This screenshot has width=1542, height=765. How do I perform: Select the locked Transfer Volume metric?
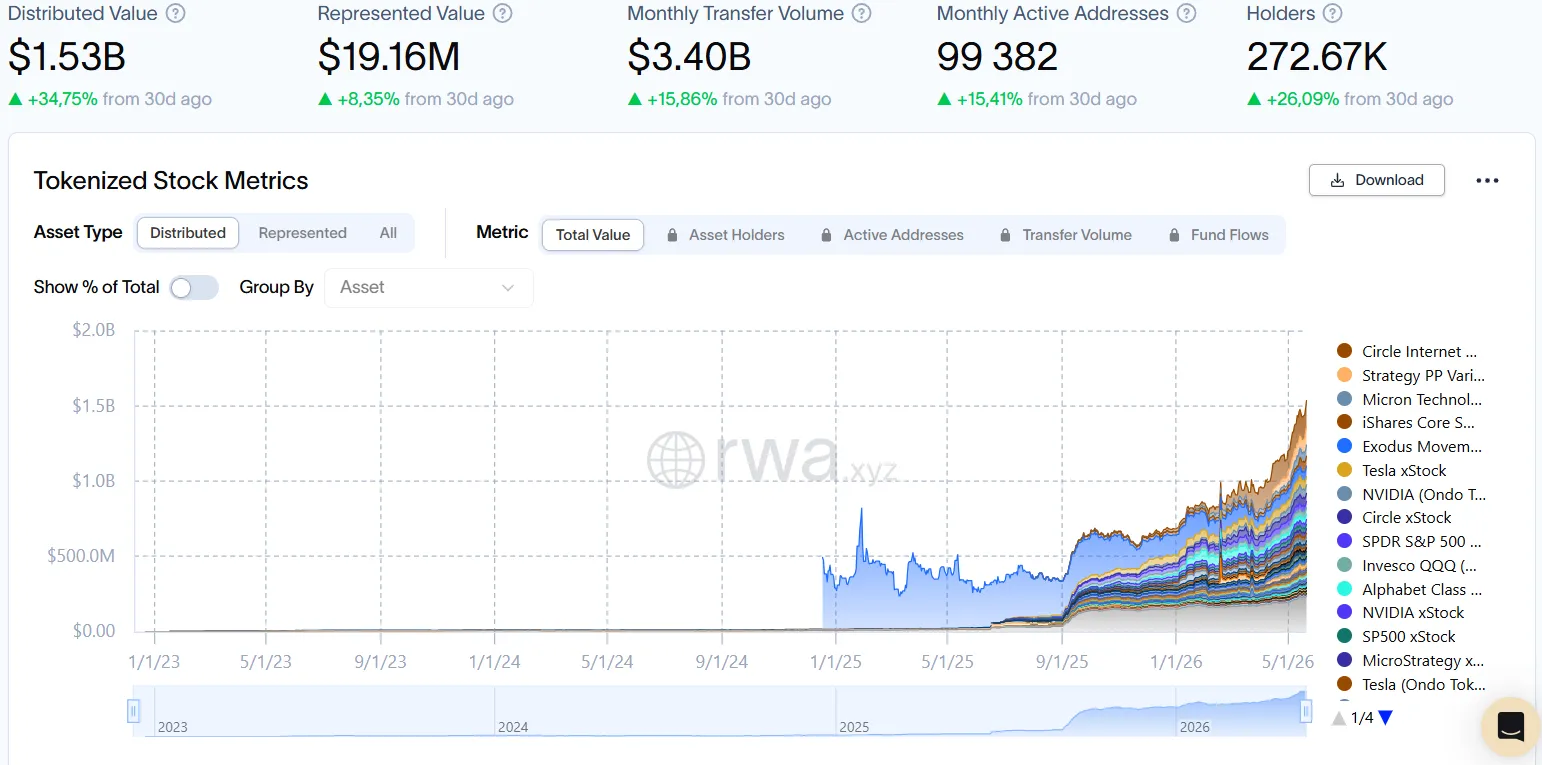tap(1066, 235)
